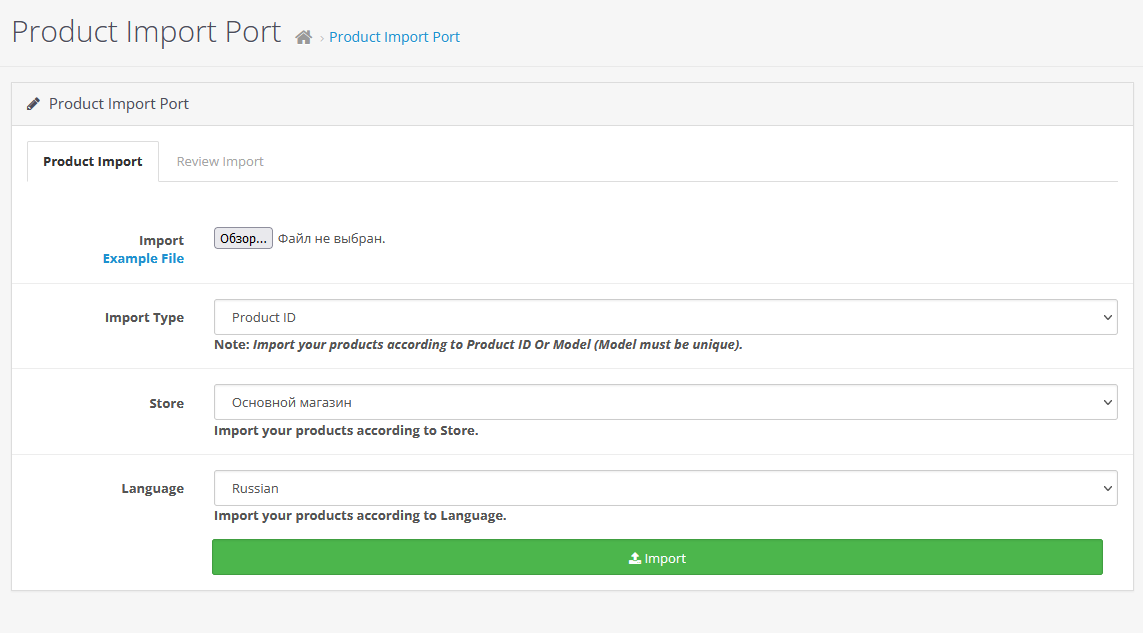Viewport: 1143px width, 633px height.
Task: Download the Example File
Action: (143, 259)
